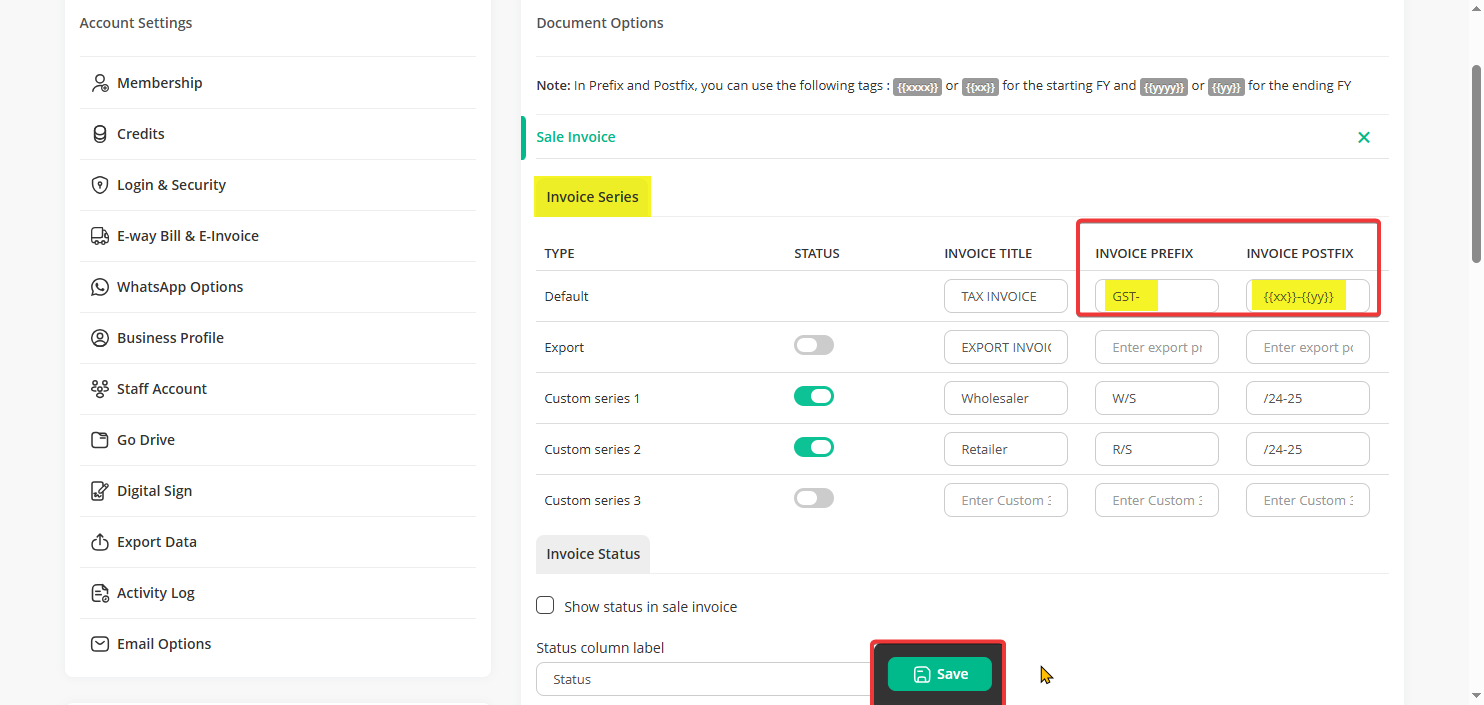Image resolution: width=1484 pixels, height=705 pixels.
Task: Click the Default invoice postfix field
Action: [1308, 296]
